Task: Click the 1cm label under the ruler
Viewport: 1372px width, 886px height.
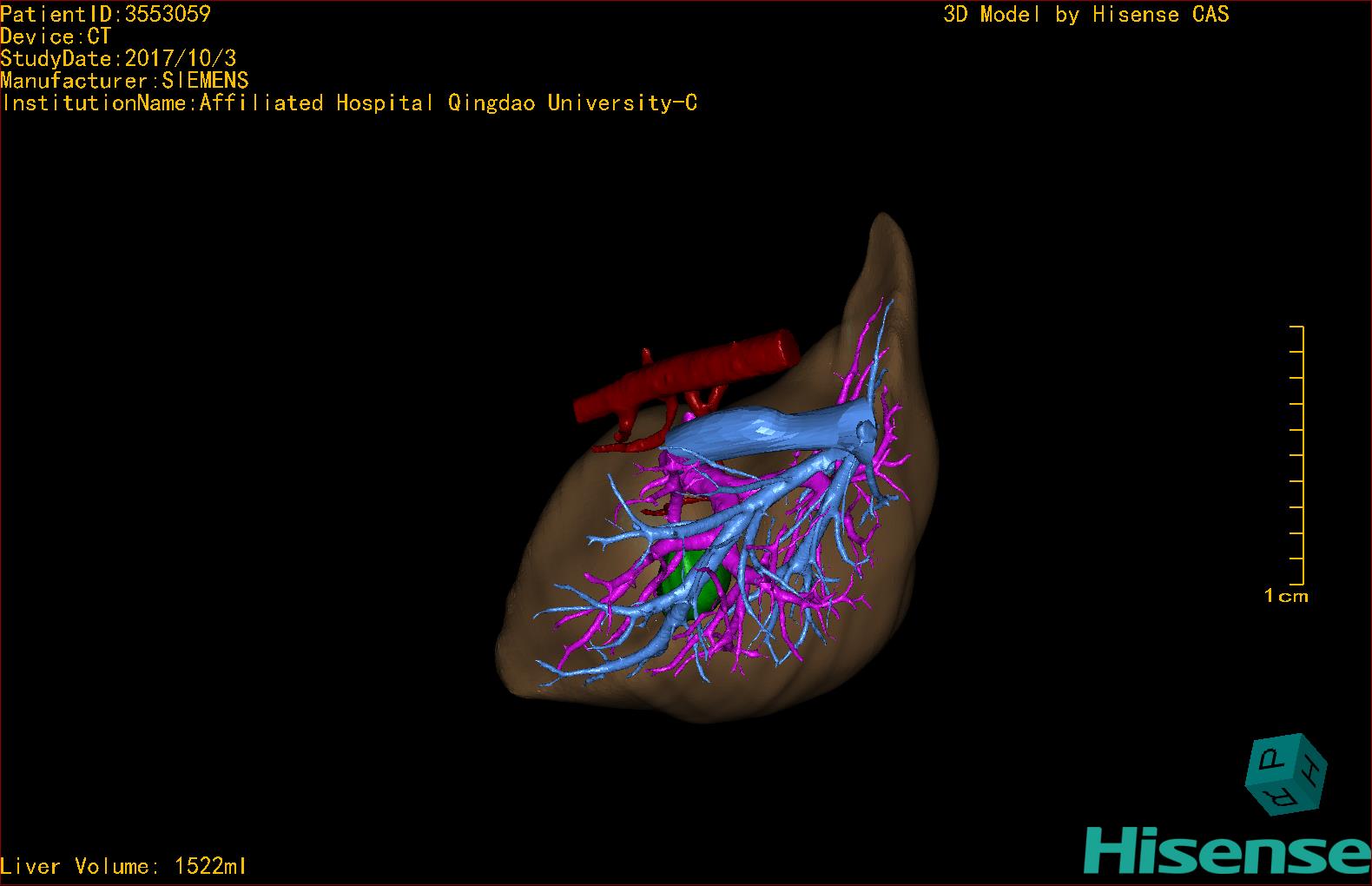Action: (1286, 596)
